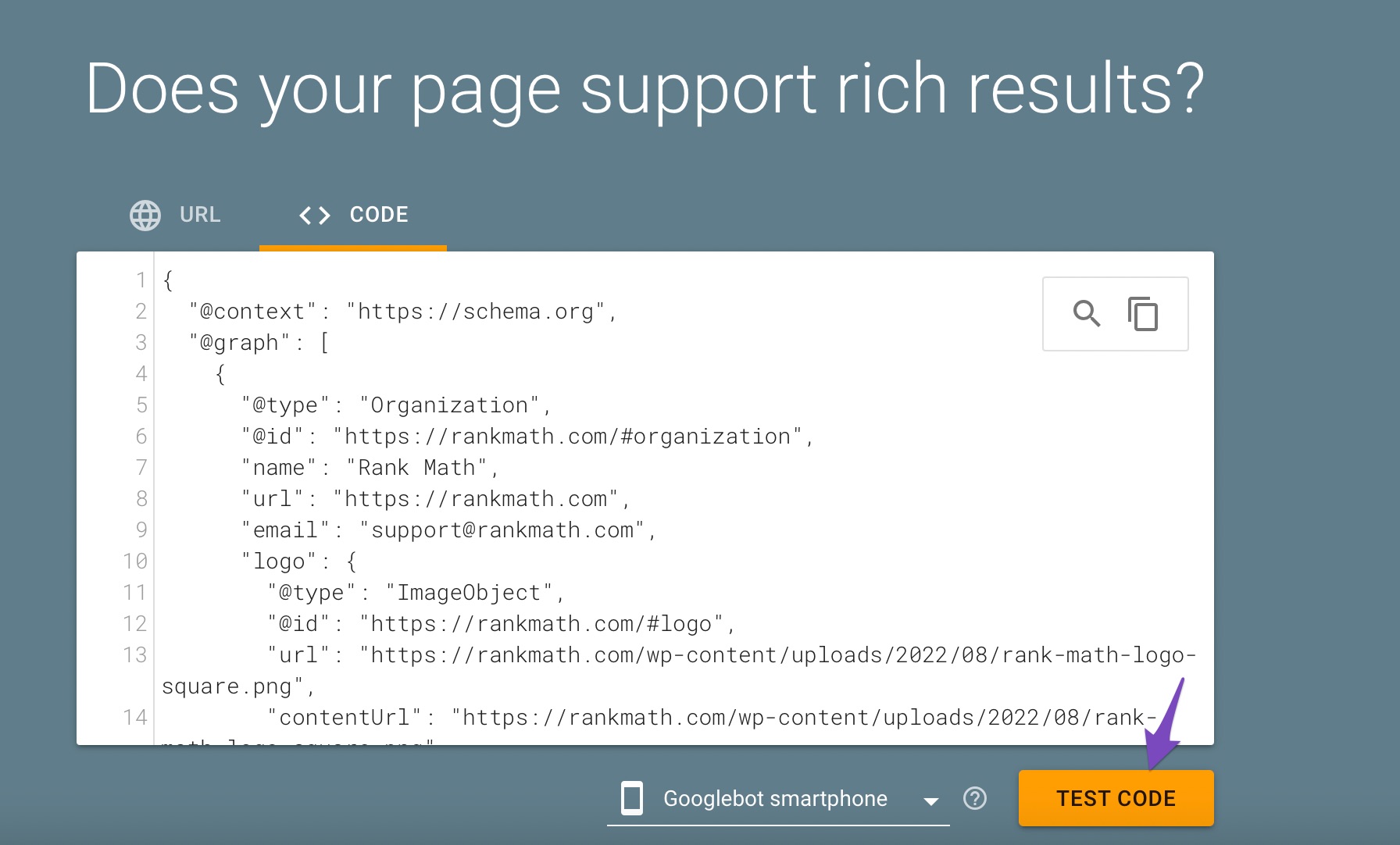Click line number 10 in gutter
This screenshot has width=1400, height=845.
click(x=134, y=561)
